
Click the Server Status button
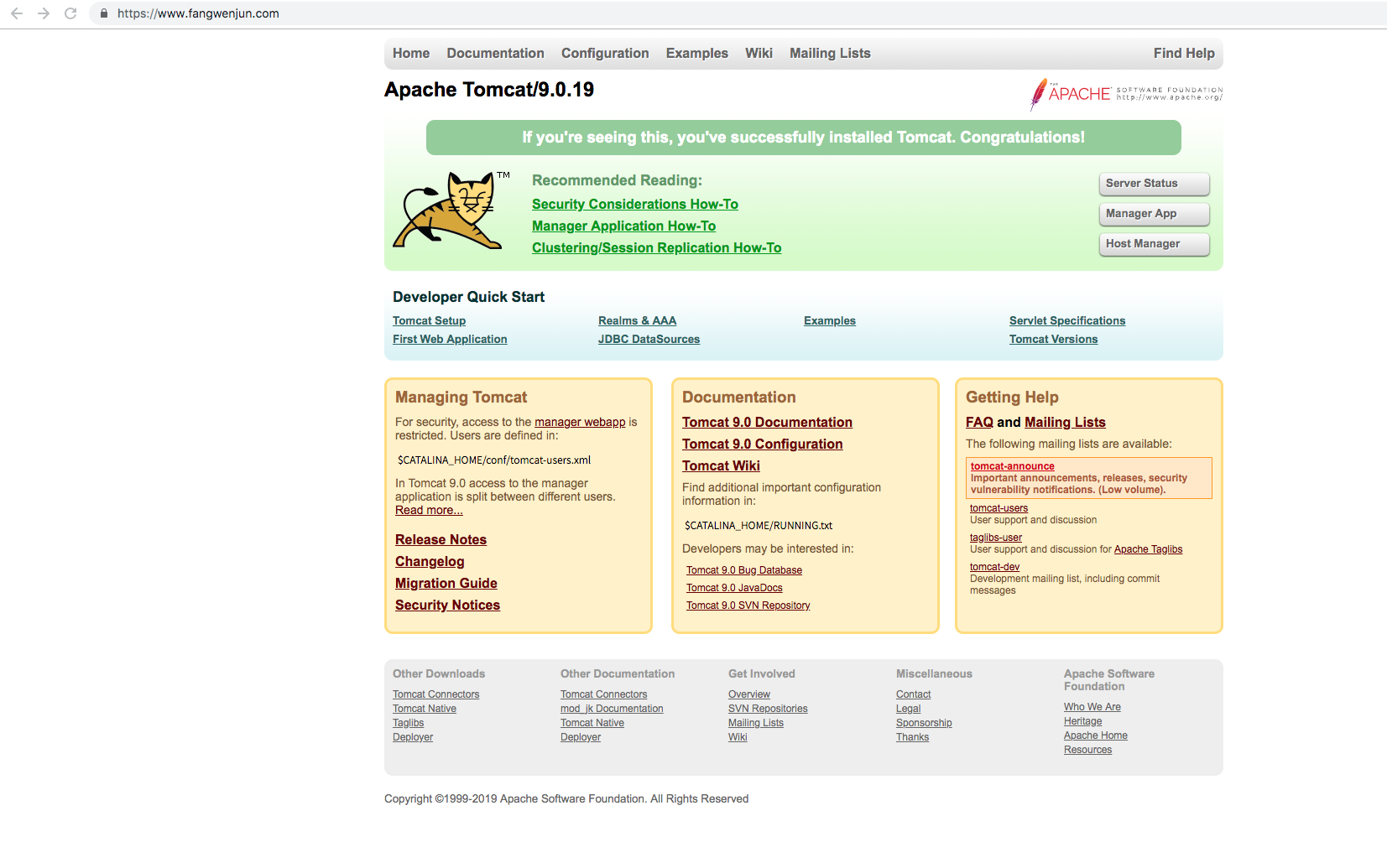(1155, 184)
